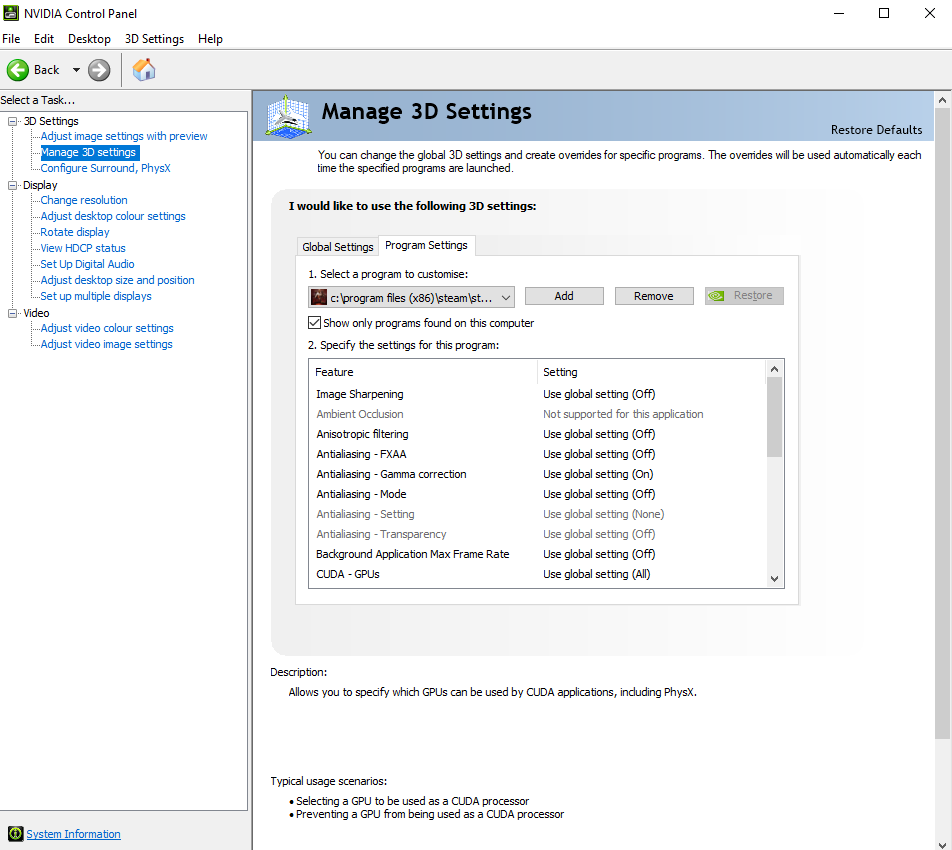Open Change resolution
This screenshot has width=952, height=850.
coord(84,200)
